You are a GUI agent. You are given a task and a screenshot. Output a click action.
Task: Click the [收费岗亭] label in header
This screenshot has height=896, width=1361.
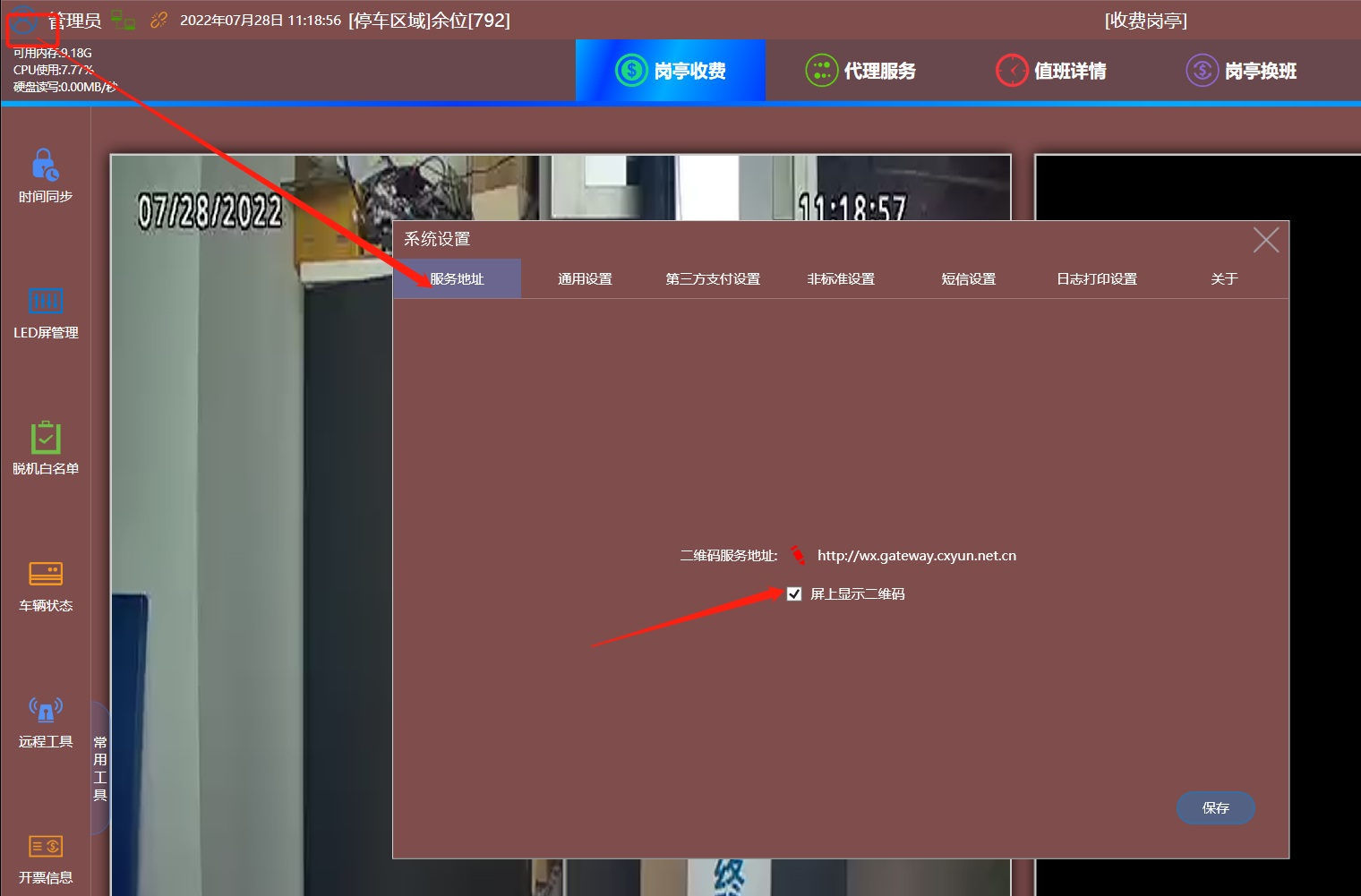coord(1146,21)
